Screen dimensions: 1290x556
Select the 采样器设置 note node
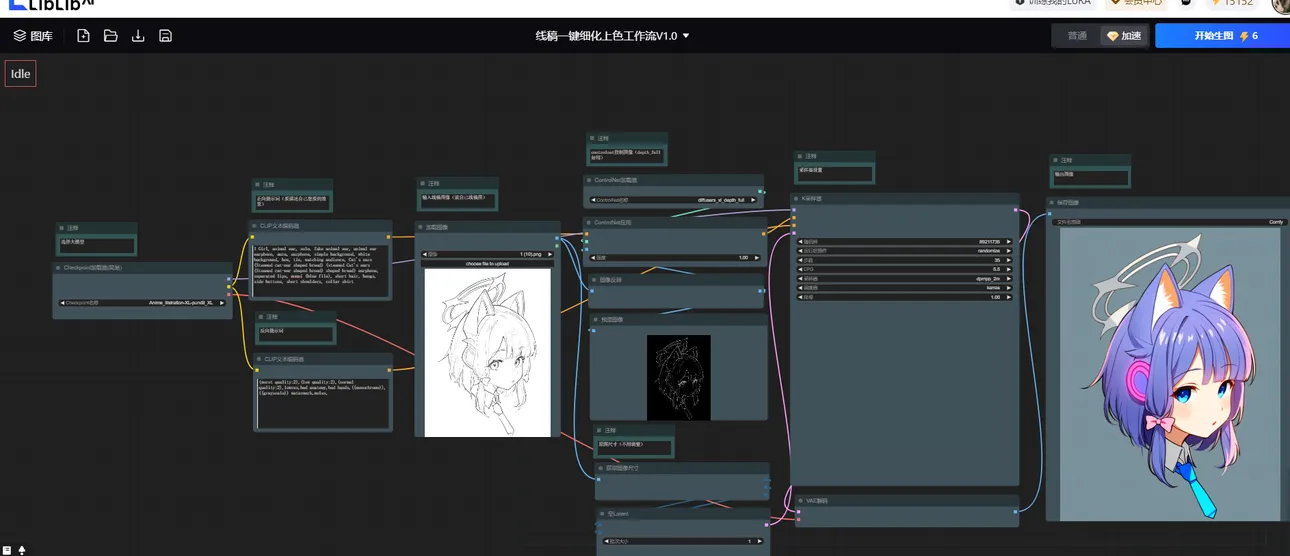tap(835, 167)
